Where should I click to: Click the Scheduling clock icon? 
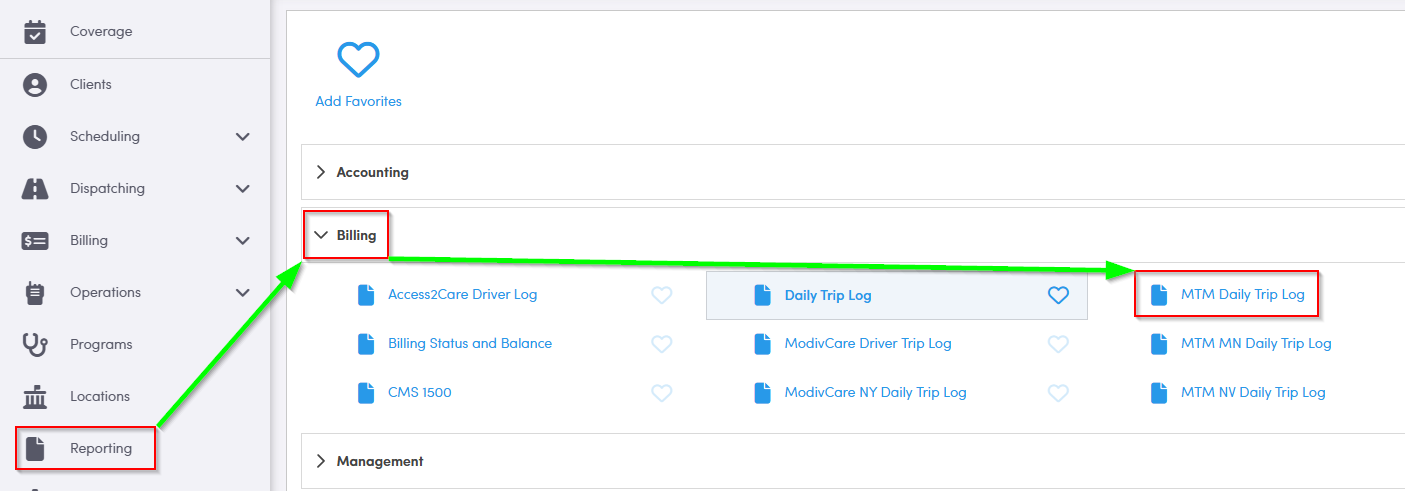point(35,136)
